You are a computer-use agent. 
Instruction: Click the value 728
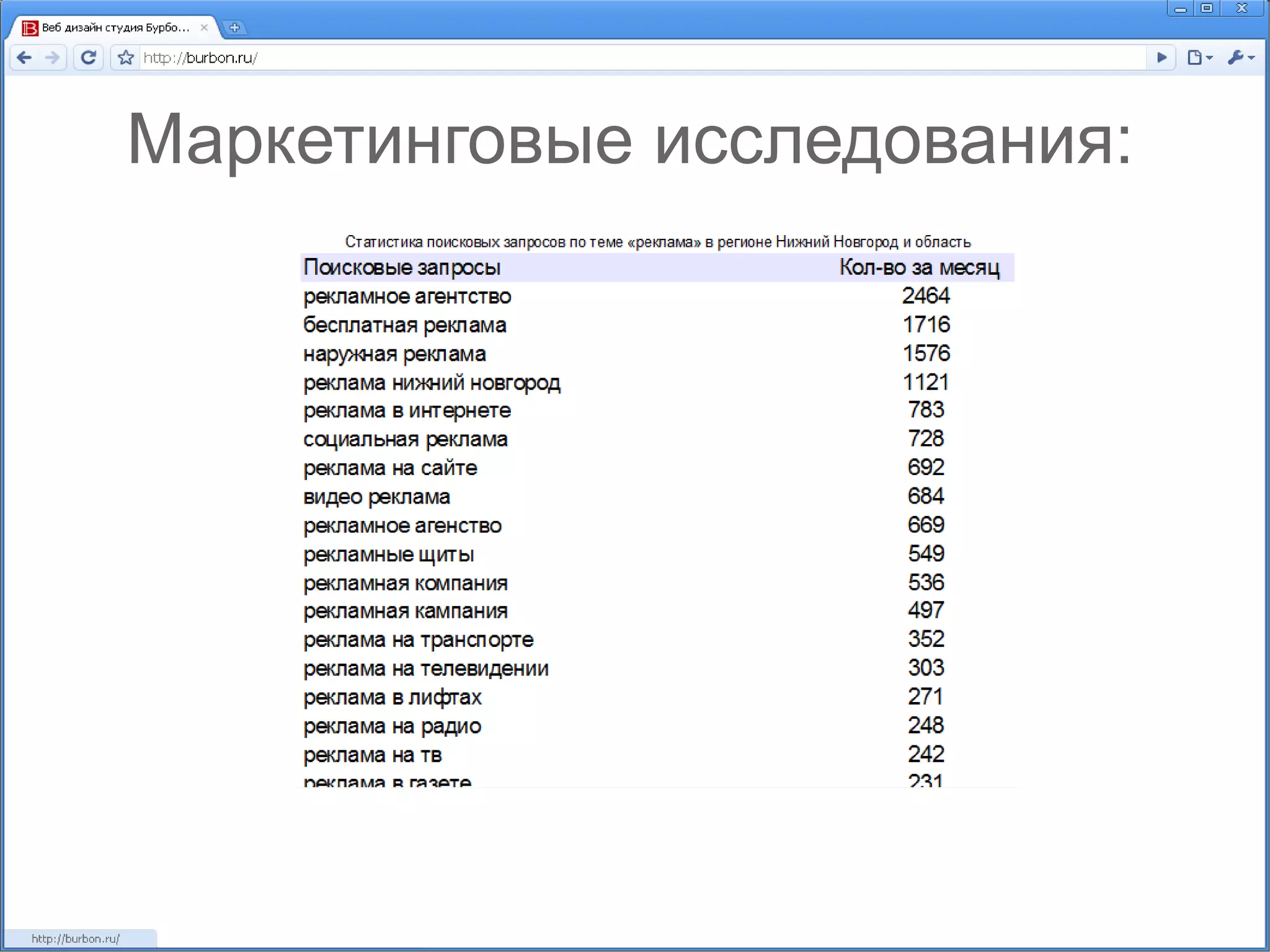(x=926, y=438)
